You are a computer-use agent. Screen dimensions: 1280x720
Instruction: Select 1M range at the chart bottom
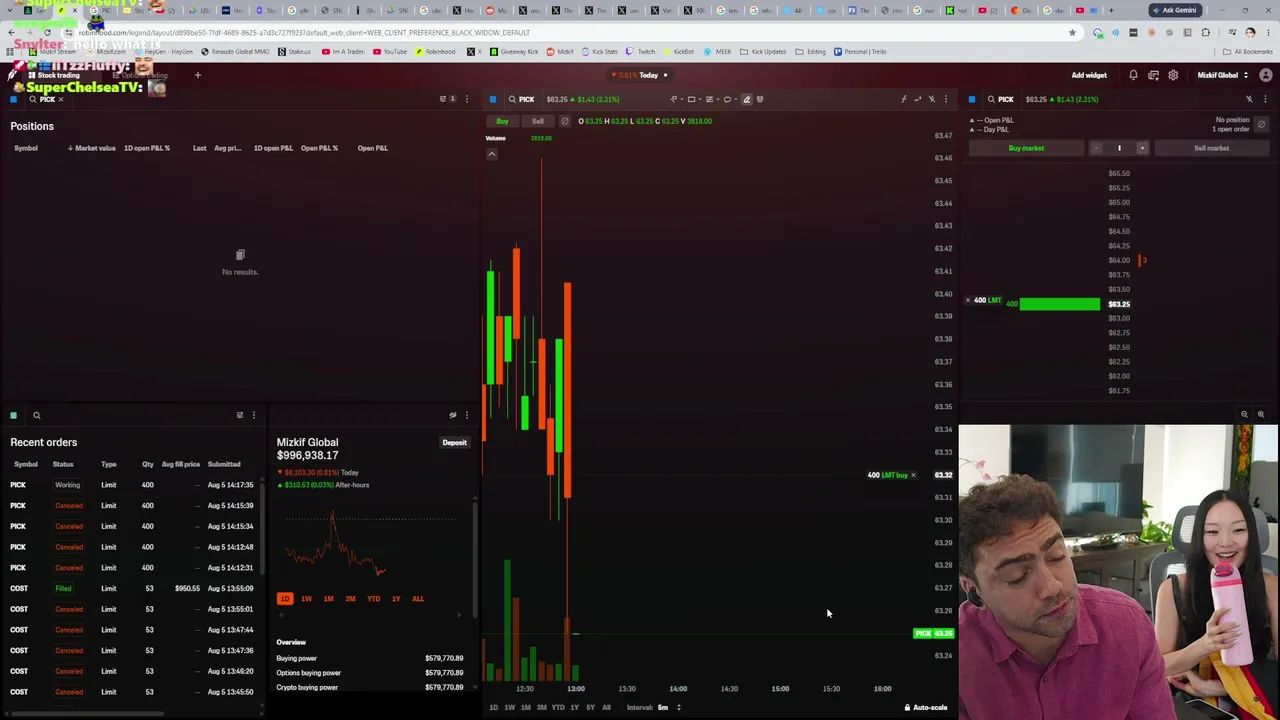coord(525,708)
